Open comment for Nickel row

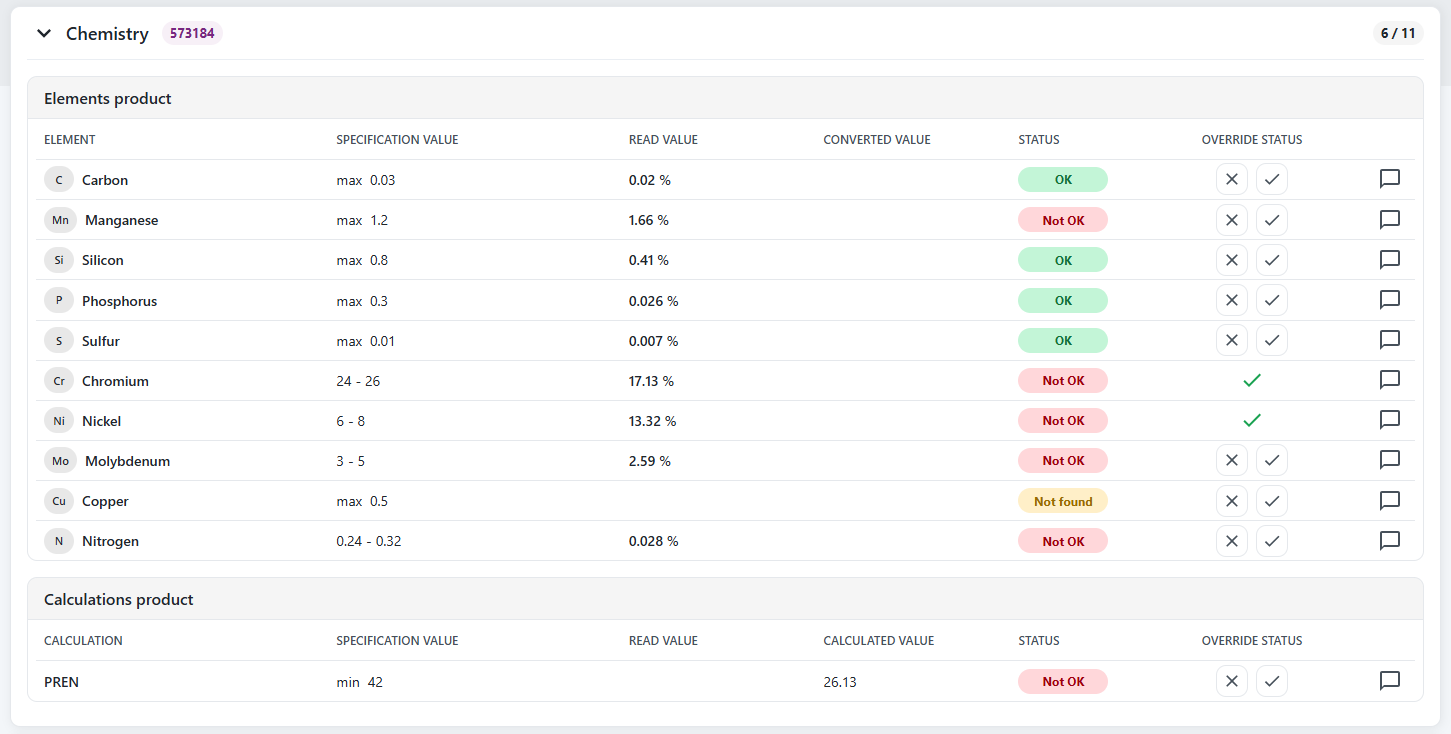1389,419
